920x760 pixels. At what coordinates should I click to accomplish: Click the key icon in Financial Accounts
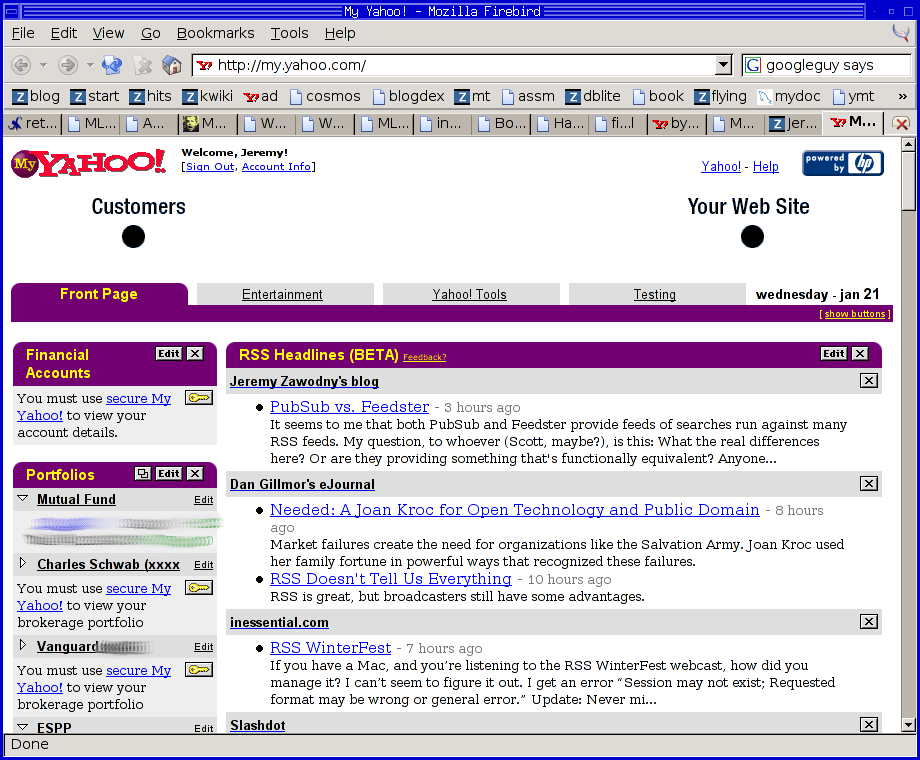[x=199, y=398]
